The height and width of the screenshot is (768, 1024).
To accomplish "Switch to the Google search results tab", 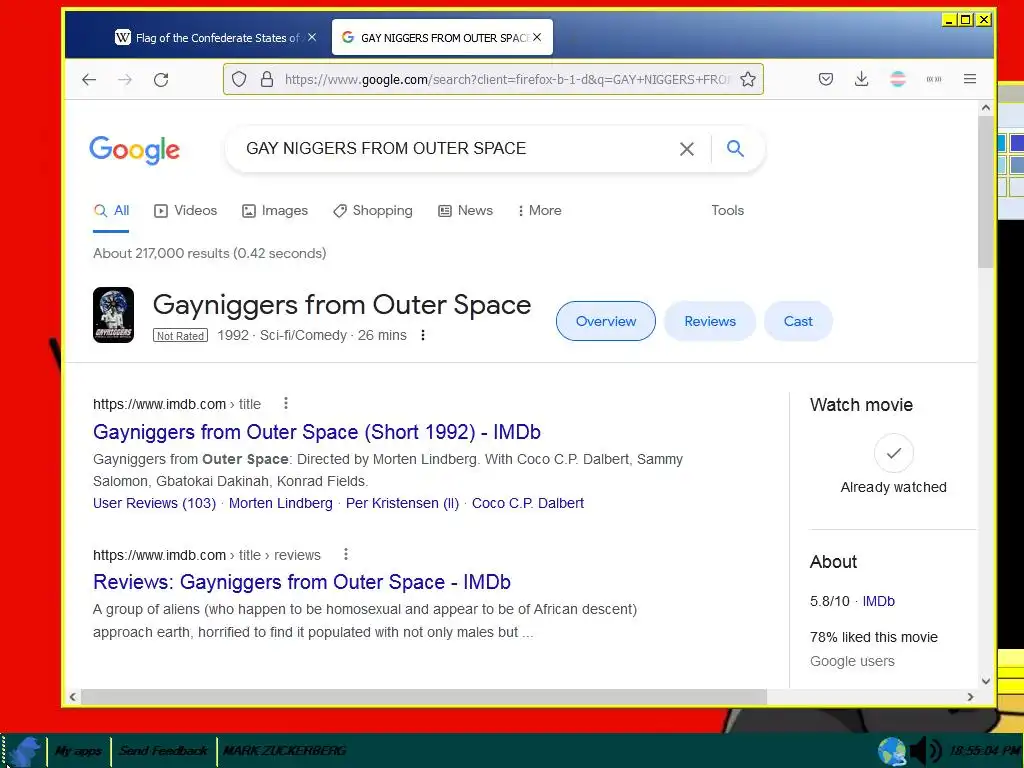I will point(441,38).
